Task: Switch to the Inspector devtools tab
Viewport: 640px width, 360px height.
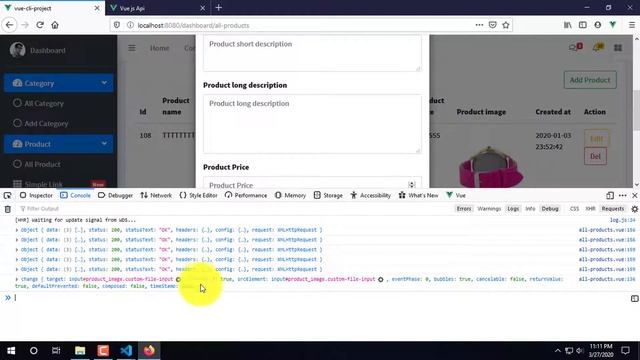Action: point(36,196)
